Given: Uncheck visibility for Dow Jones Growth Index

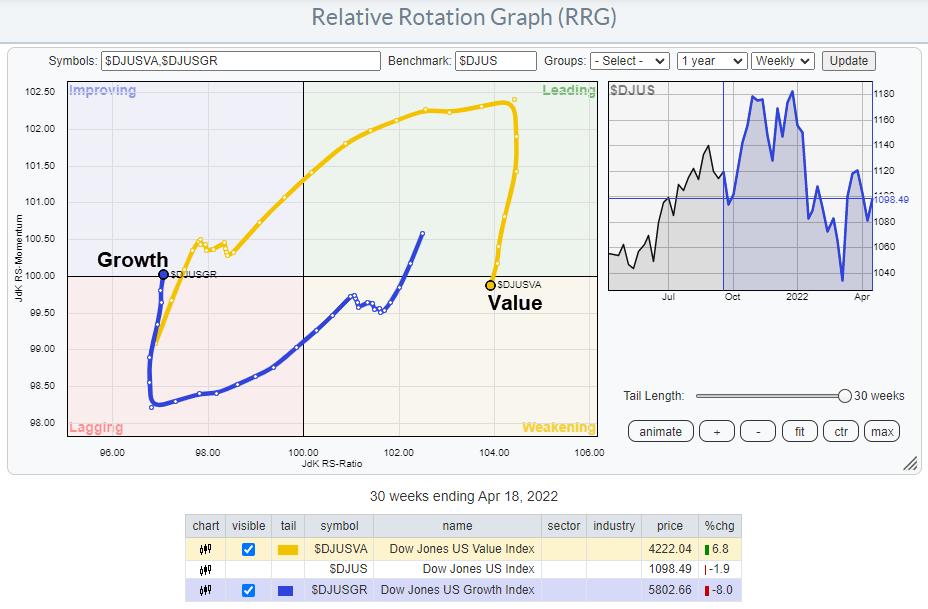Looking at the screenshot, I should pos(248,590).
